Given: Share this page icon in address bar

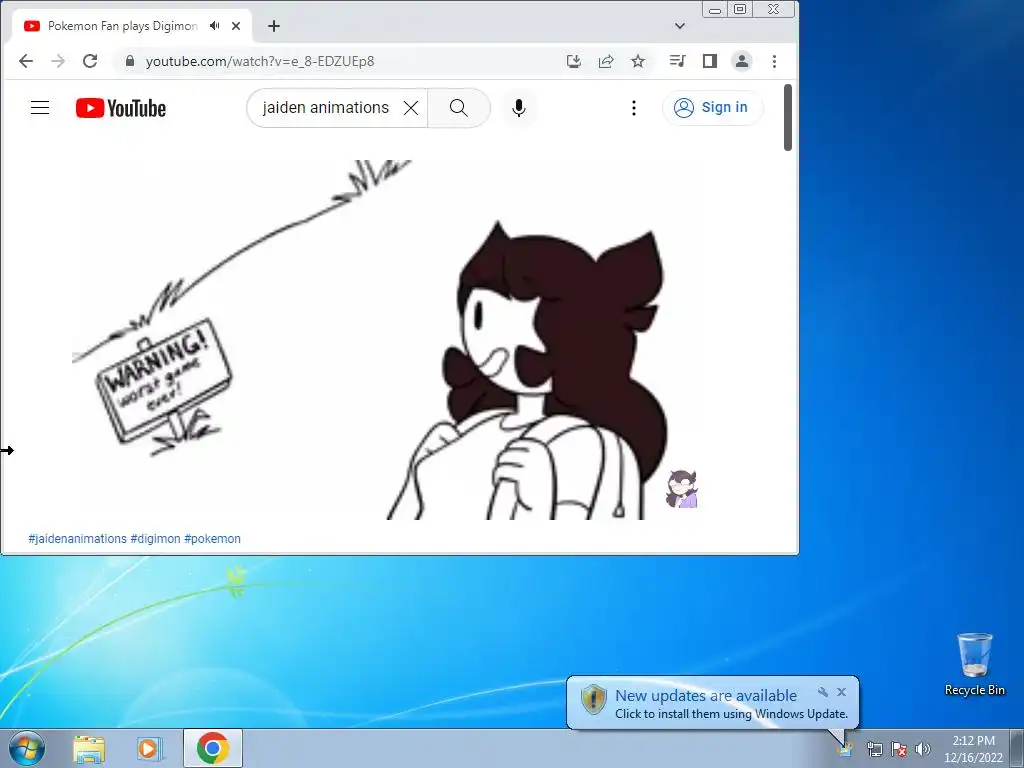Looking at the screenshot, I should click(x=606, y=61).
